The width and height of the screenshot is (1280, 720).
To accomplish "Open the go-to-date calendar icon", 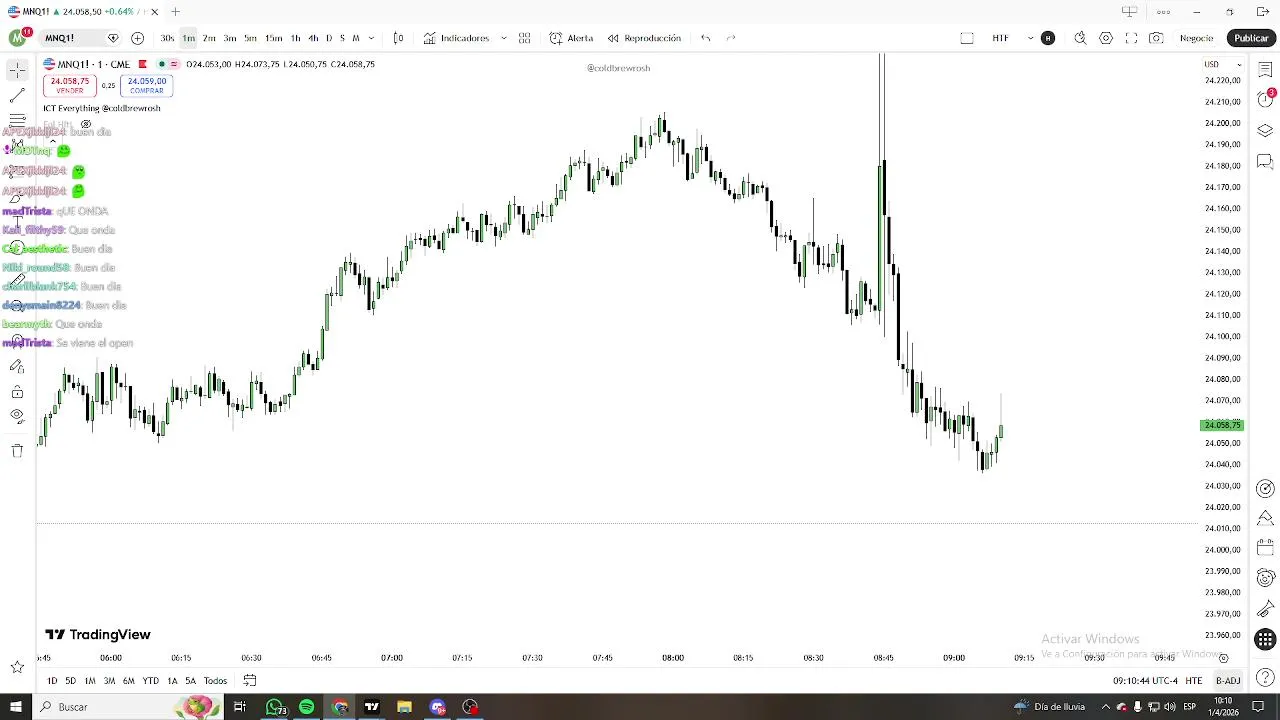I will [250, 681].
